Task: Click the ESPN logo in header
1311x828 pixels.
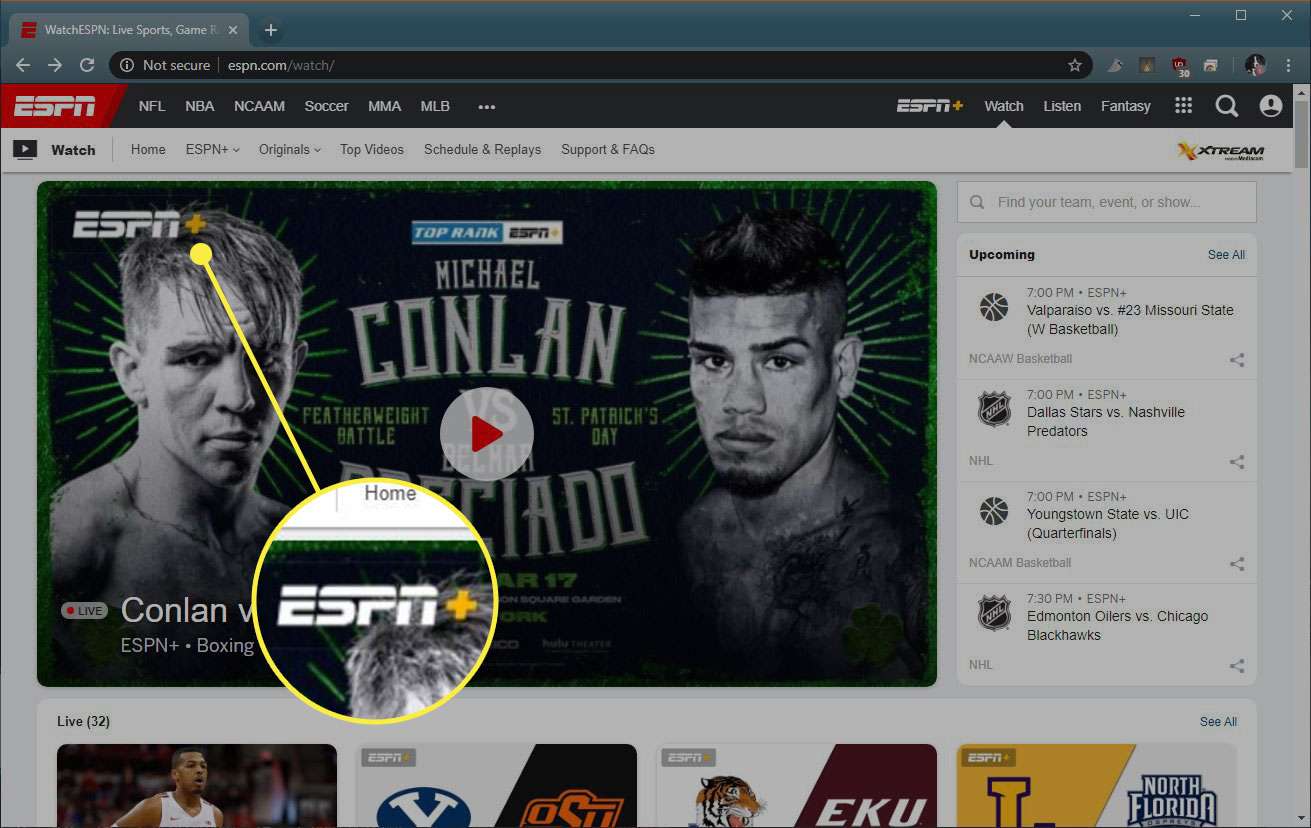Action: tap(55, 106)
